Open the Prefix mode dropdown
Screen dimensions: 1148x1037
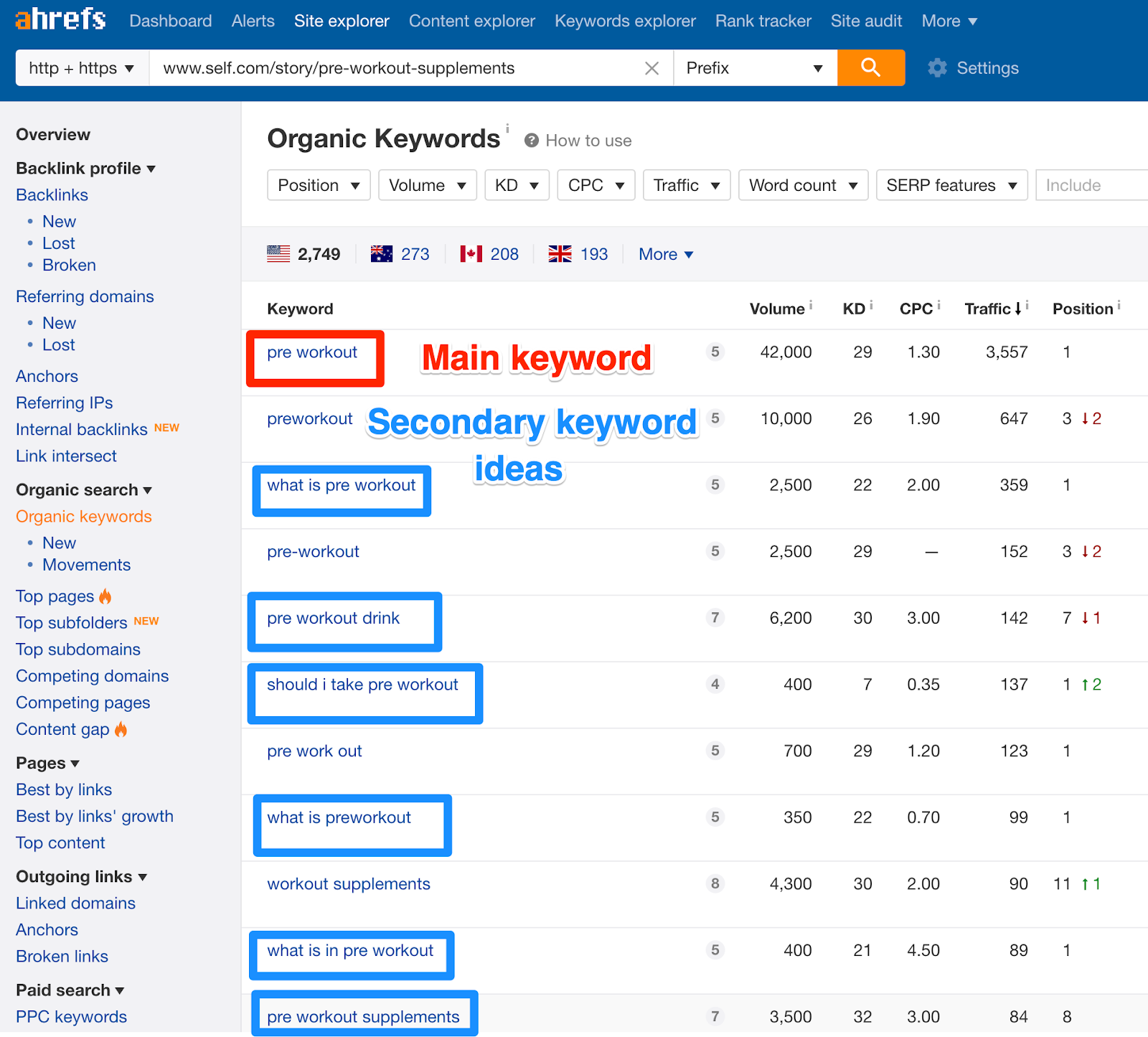click(x=755, y=68)
